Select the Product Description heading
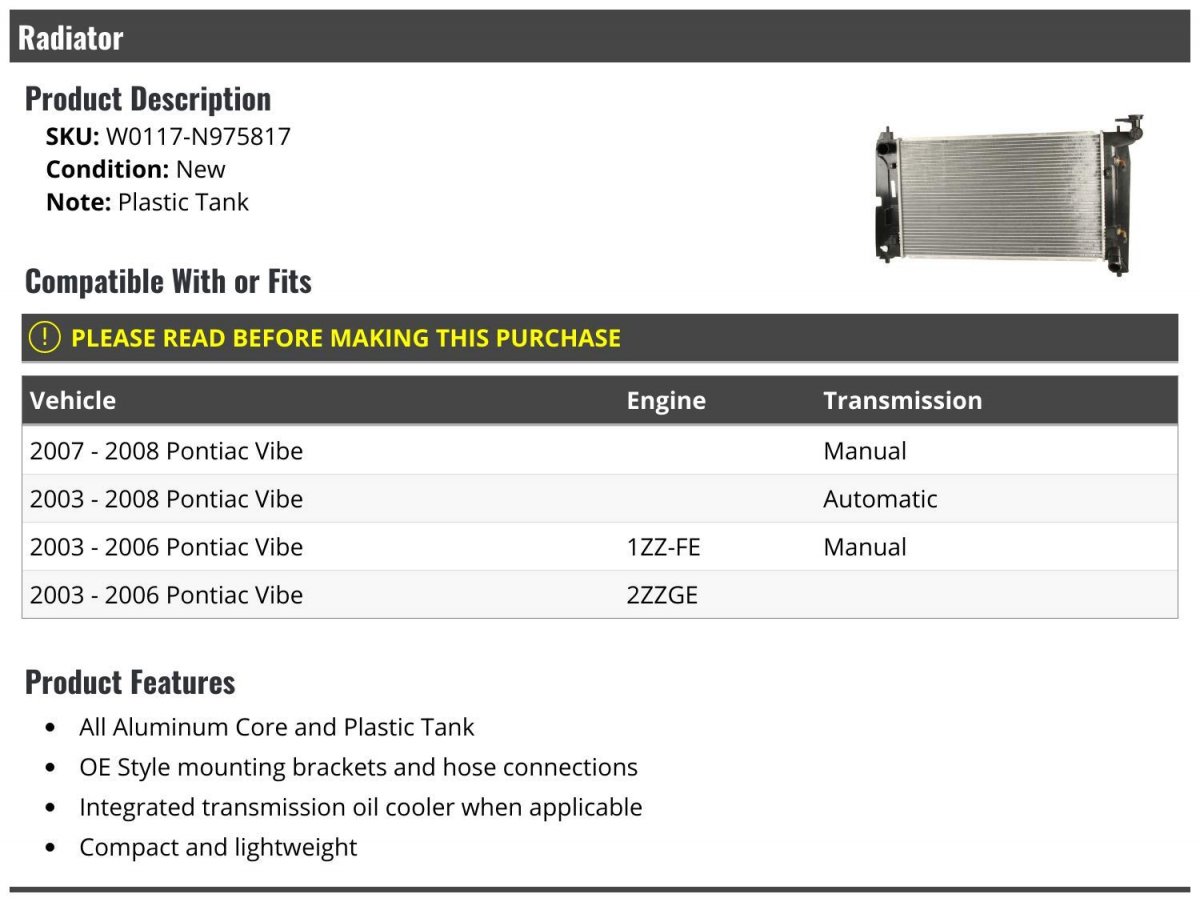 (x=148, y=99)
